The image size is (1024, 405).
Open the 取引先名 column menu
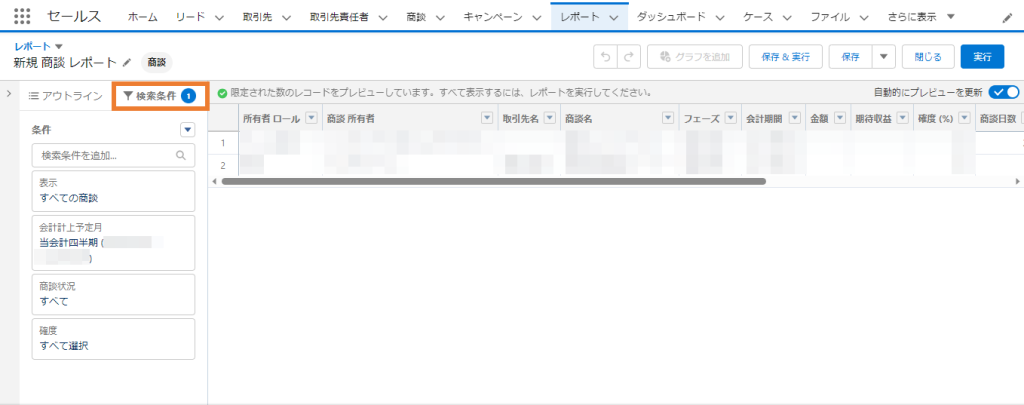pos(550,118)
